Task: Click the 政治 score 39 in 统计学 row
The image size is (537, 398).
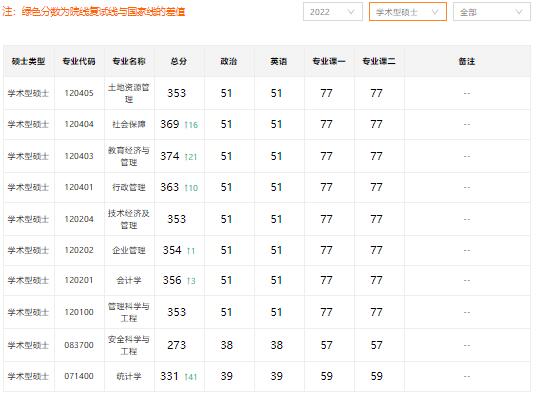Action: [227, 376]
